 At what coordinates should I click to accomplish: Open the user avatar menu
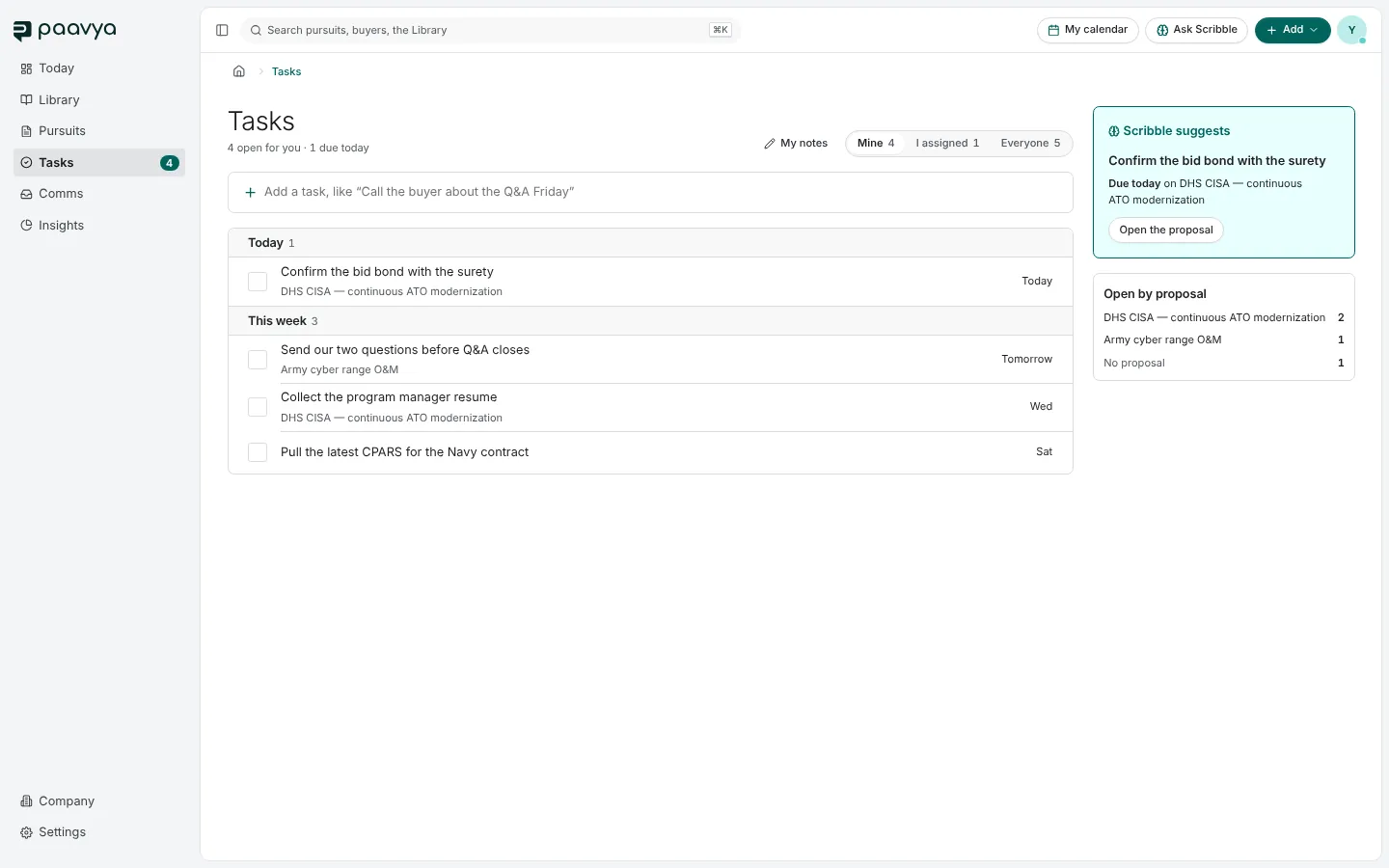(1351, 30)
